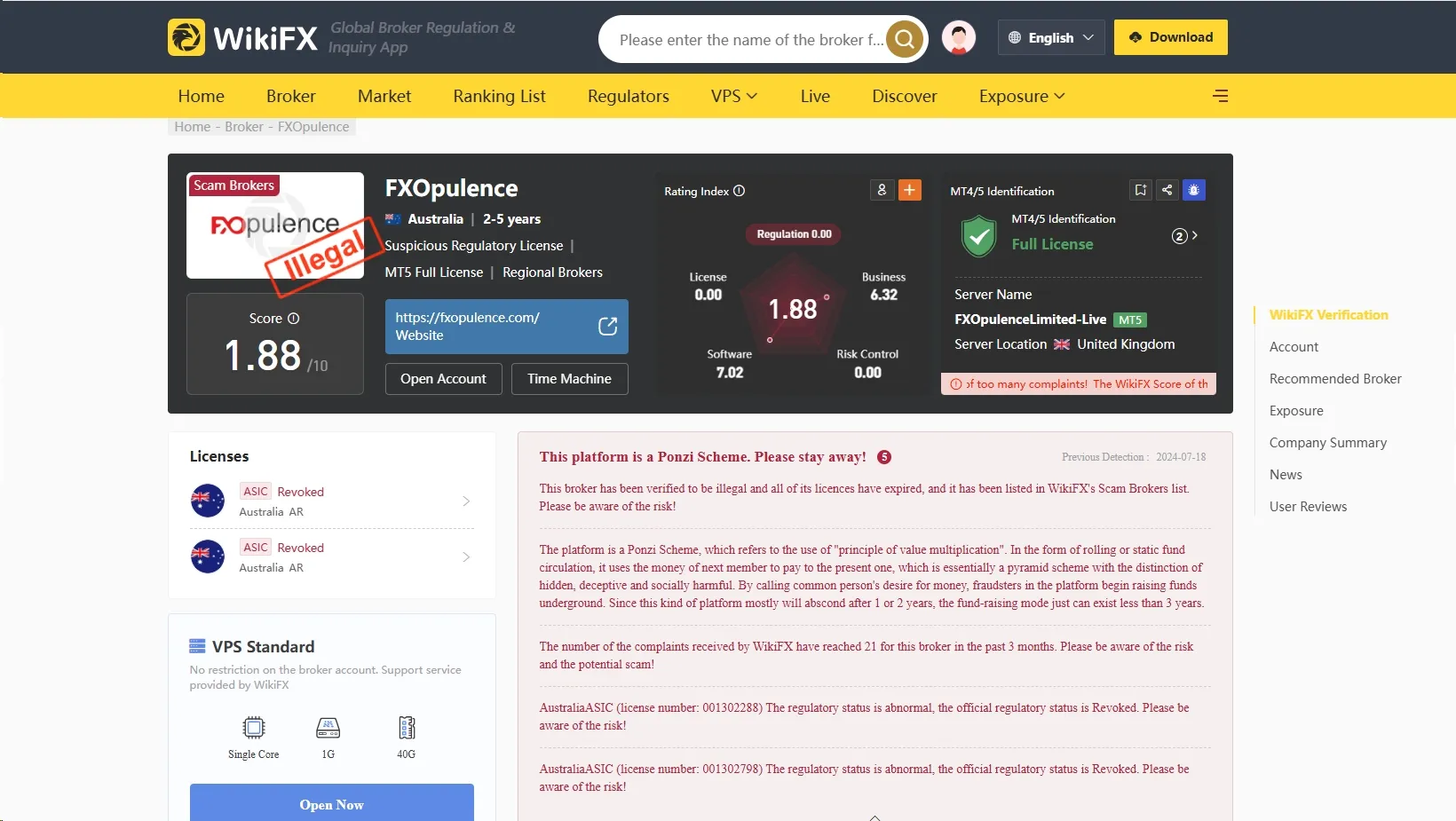Image resolution: width=1456 pixels, height=821 pixels.
Task: Click the Single Core CPU icon
Action: pos(254,728)
